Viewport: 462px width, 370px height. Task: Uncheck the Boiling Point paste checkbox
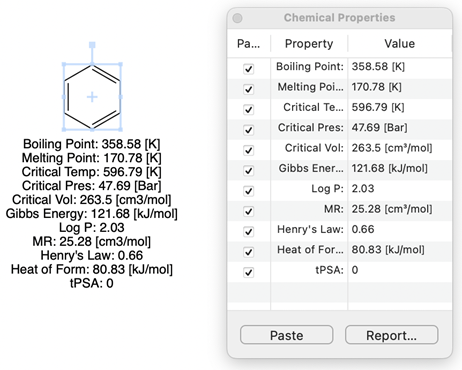tap(248, 69)
